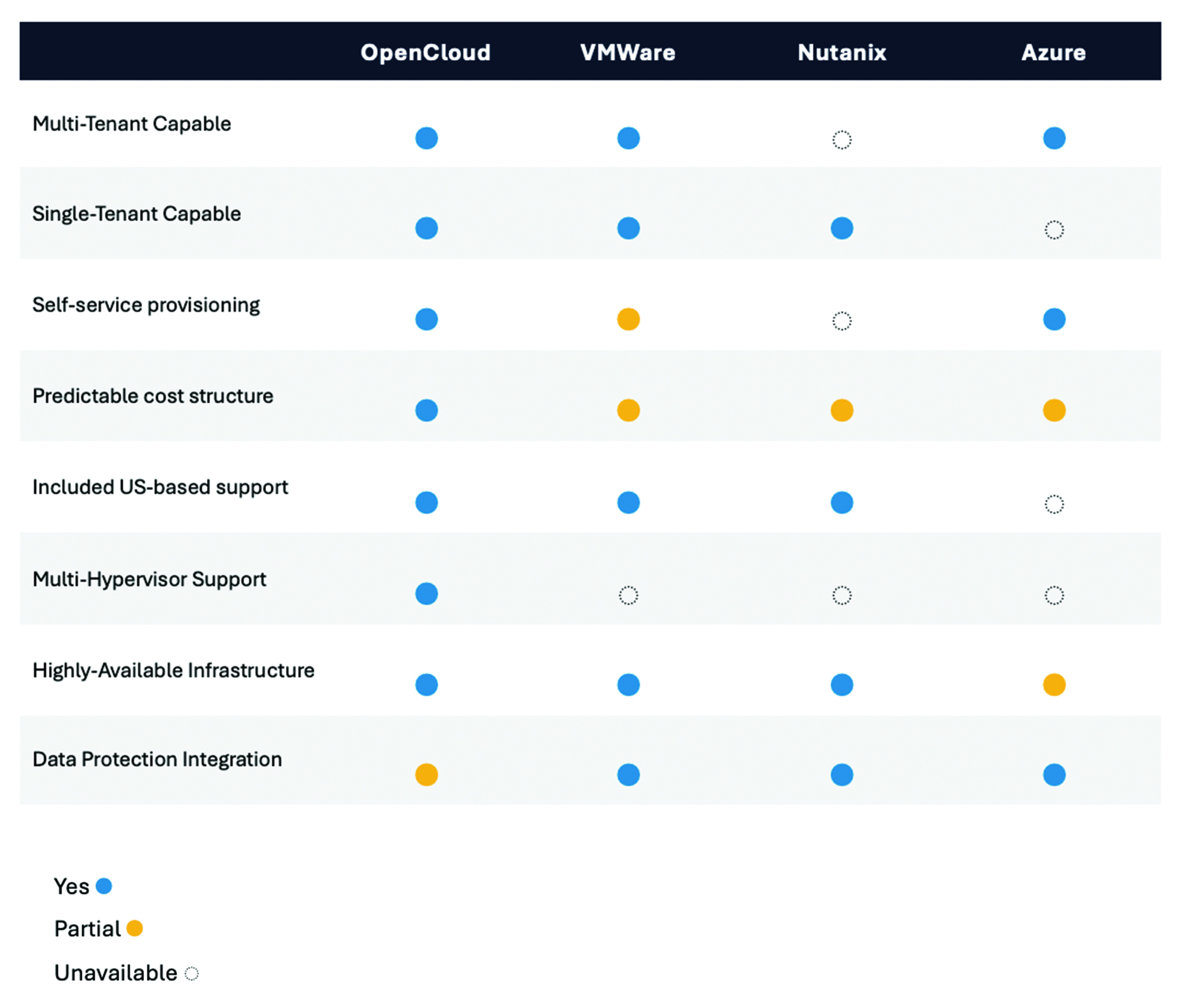Screen dimensions: 1181x1008
Task: Click VMWare's blue dot for Highly-Available Infrastructure
Action: 628,684
